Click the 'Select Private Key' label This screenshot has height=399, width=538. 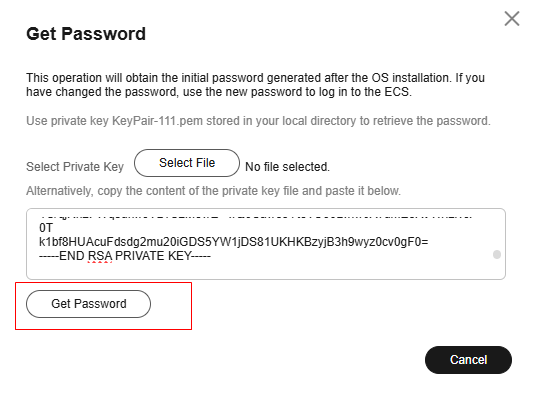pos(75,167)
